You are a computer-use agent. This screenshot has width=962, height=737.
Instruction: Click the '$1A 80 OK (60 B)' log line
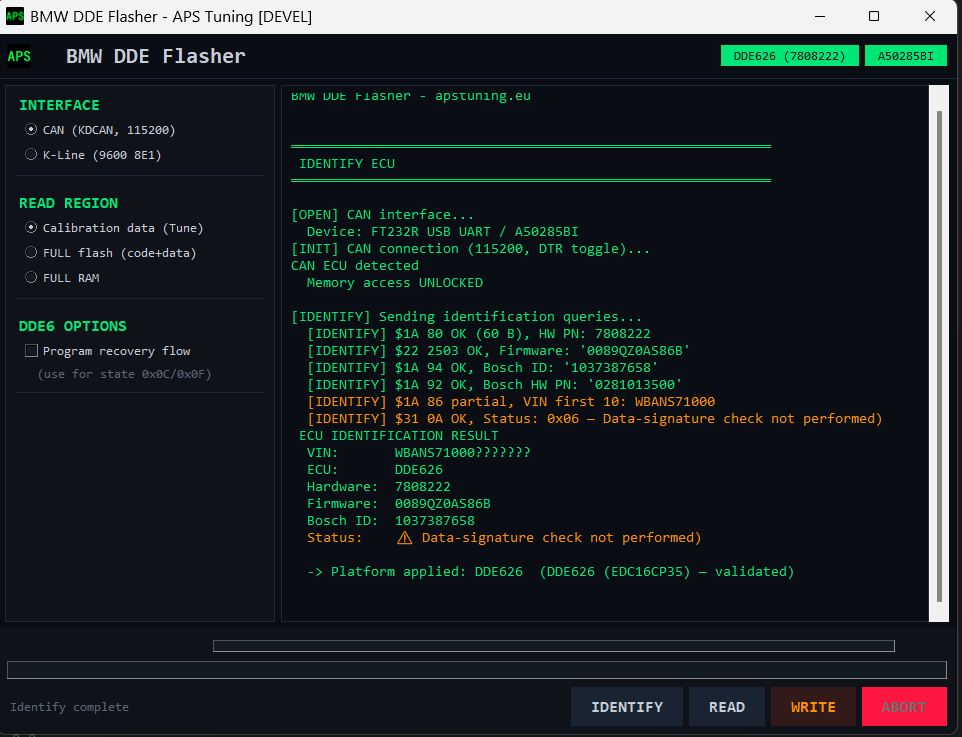pyautogui.click(x=479, y=334)
